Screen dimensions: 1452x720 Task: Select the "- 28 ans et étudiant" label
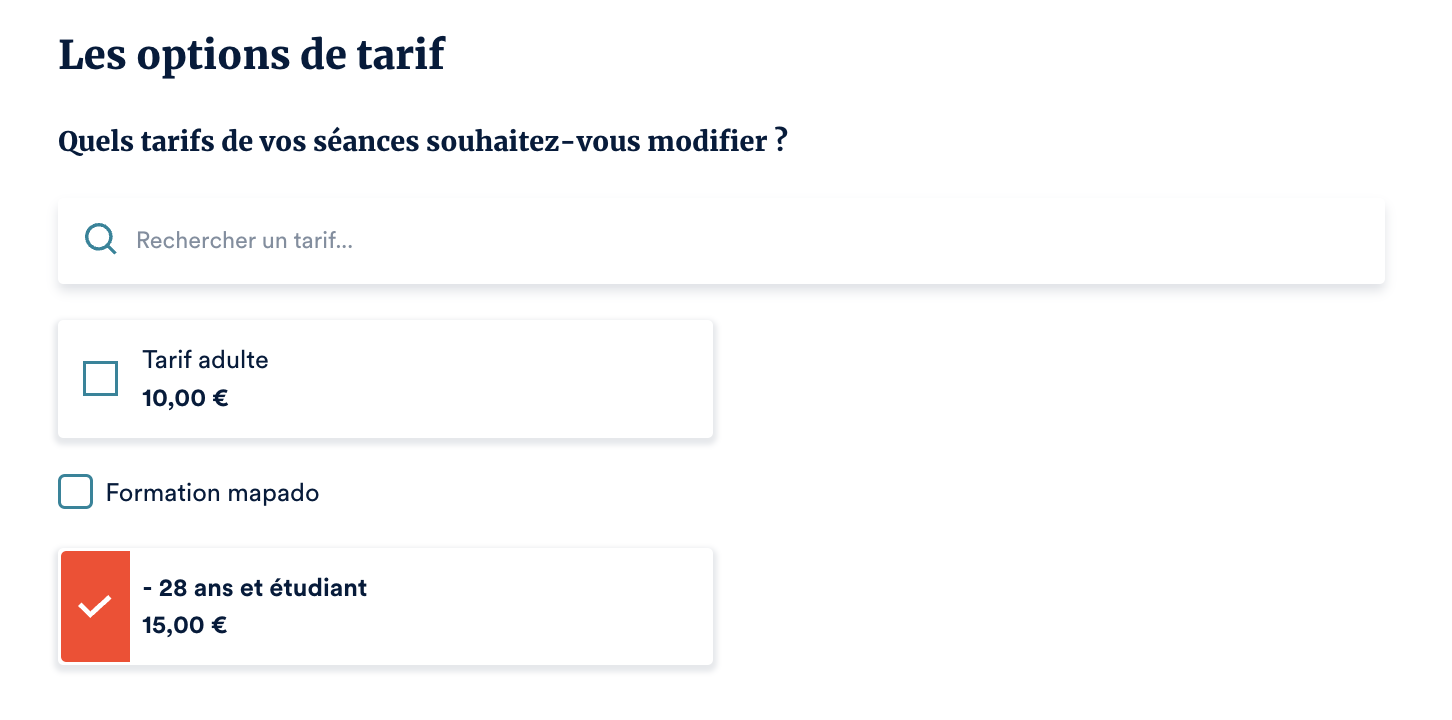pyautogui.click(x=255, y=588)
